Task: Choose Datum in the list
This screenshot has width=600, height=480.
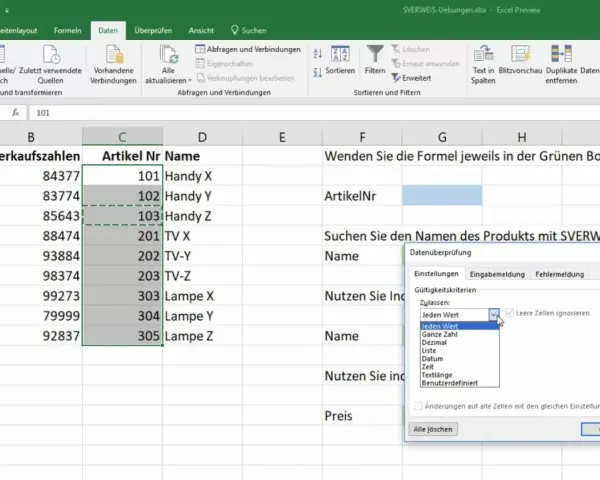Action: point(460,359)
